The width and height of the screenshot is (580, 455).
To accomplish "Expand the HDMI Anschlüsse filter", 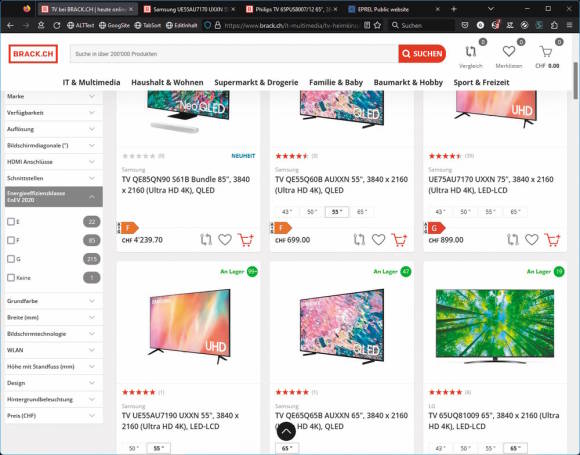I will point(54,162).
